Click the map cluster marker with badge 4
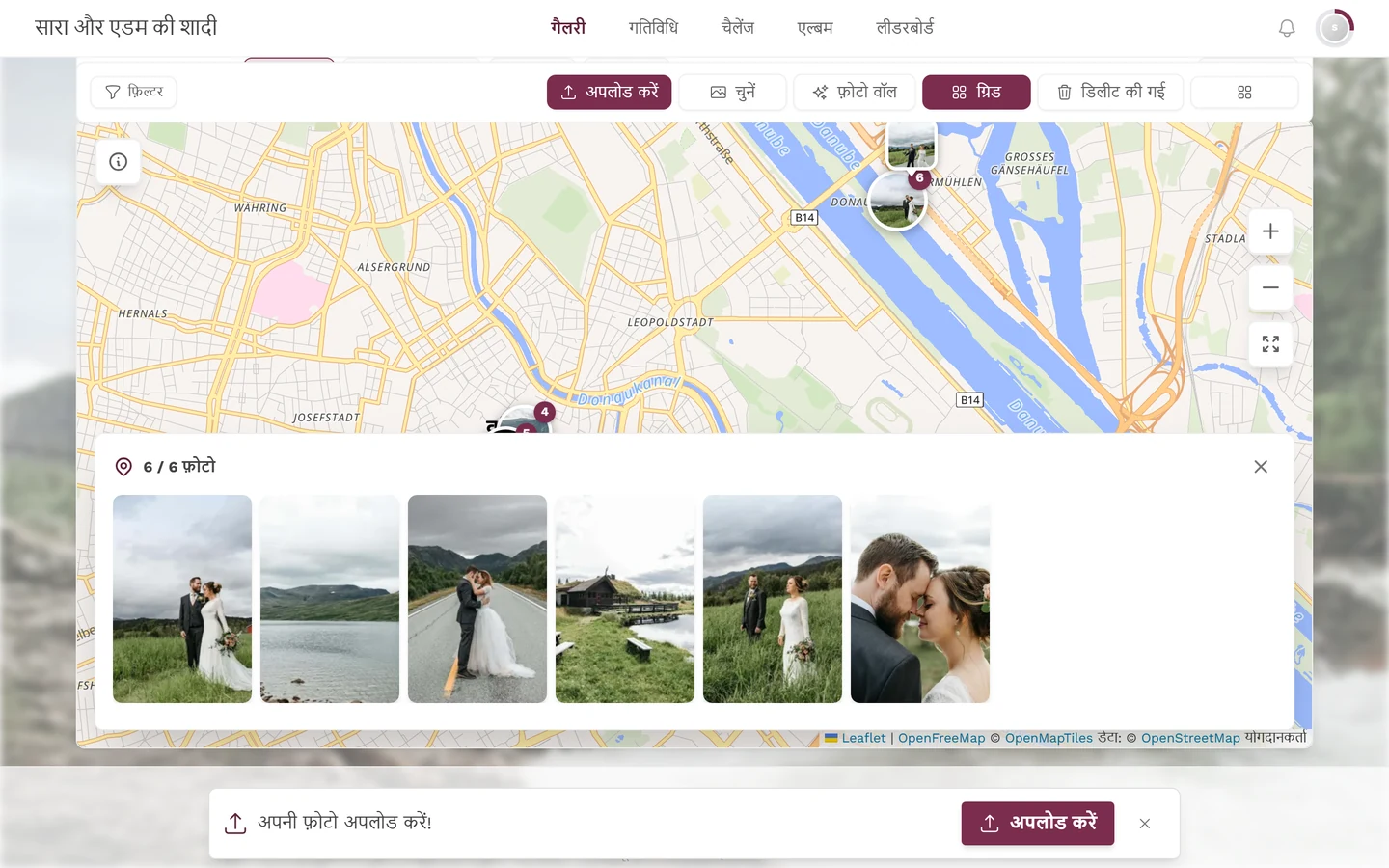Image resolution: width=1389 pixels, height=868 pixels. coord(529,420)
